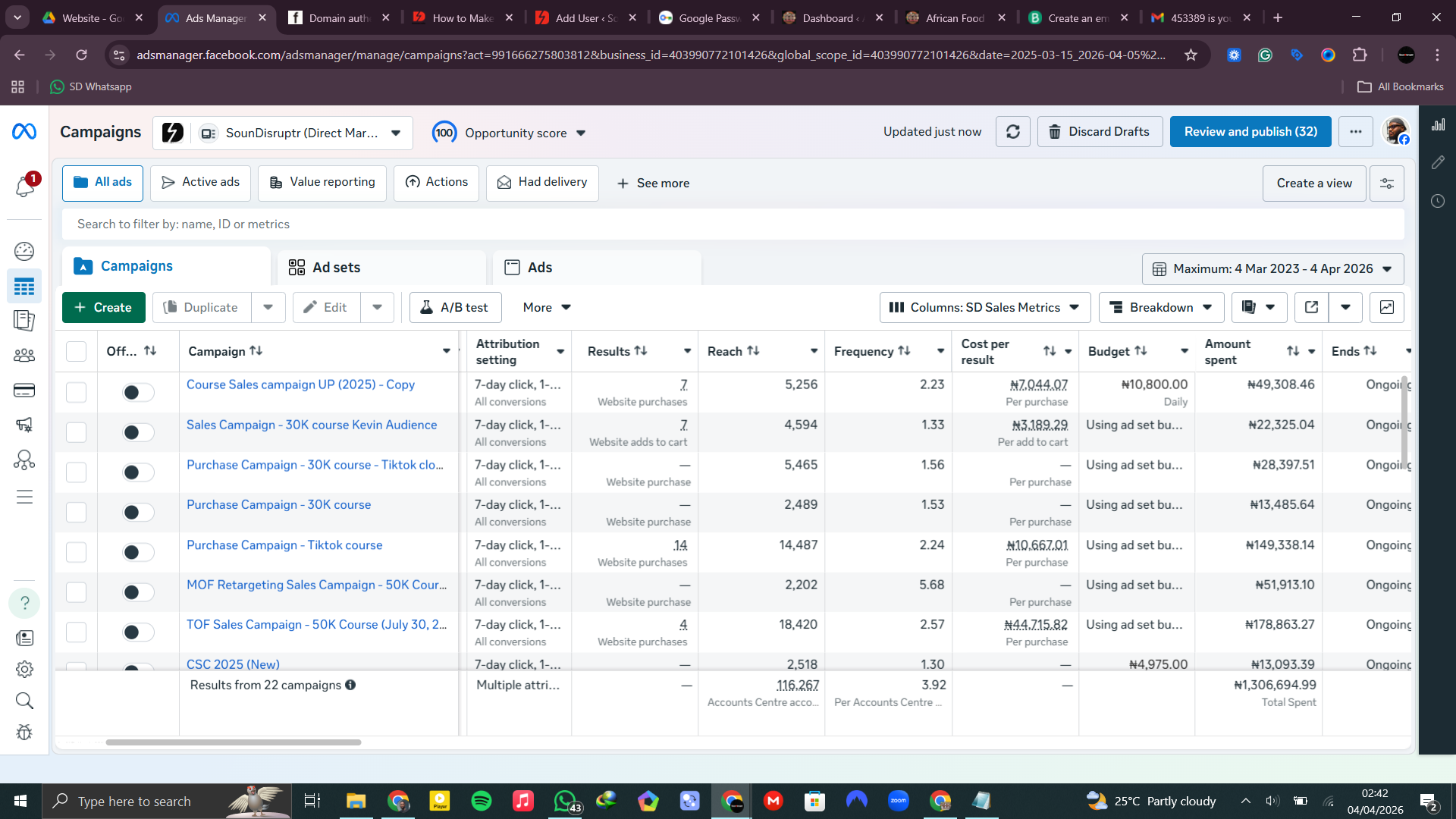Bookmark this page with the star icon
The height and width of the screenshot is (819, 1456).
pyautogui.click(x=1191, y=55)
